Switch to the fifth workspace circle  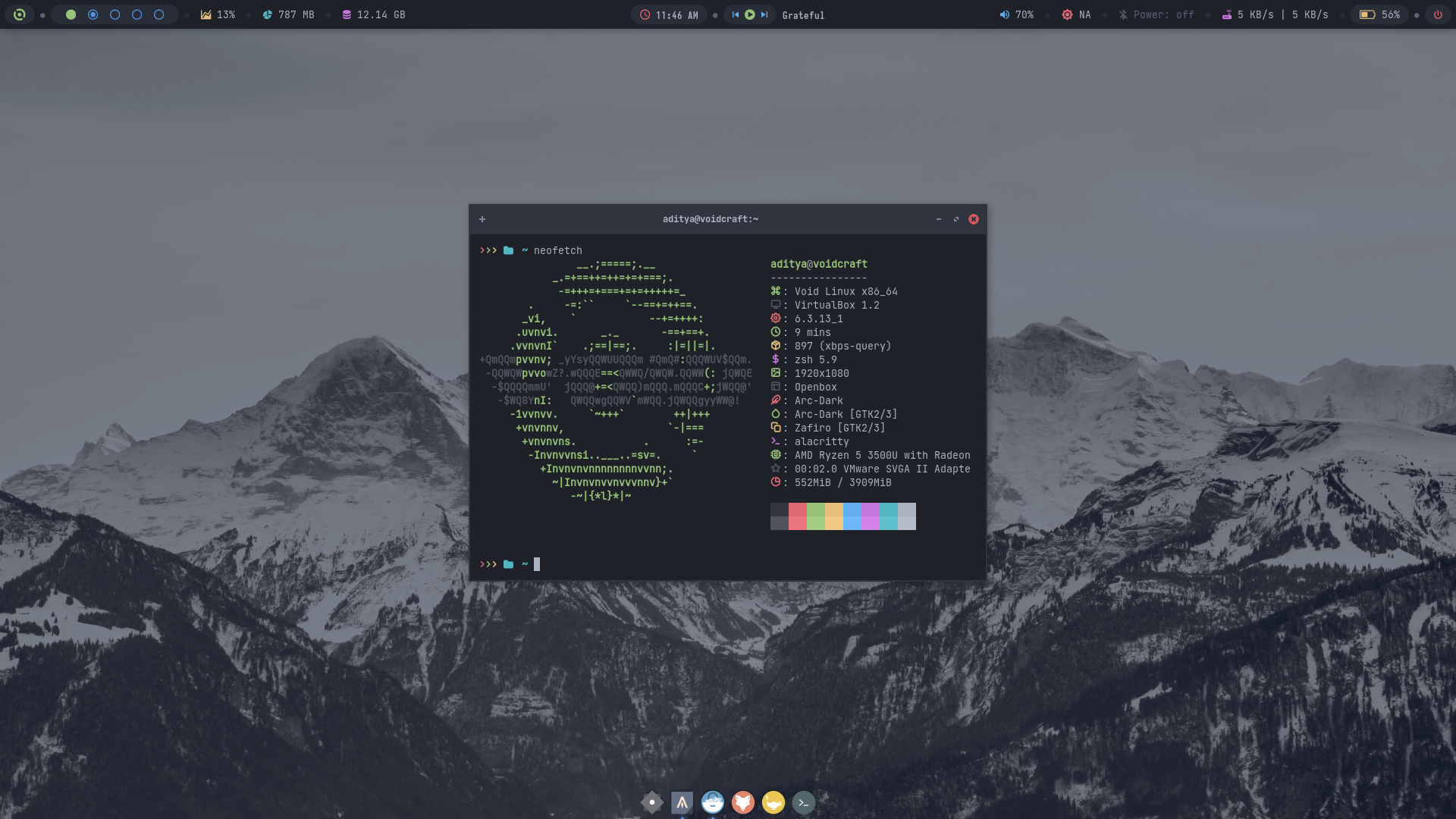point(159,14)
